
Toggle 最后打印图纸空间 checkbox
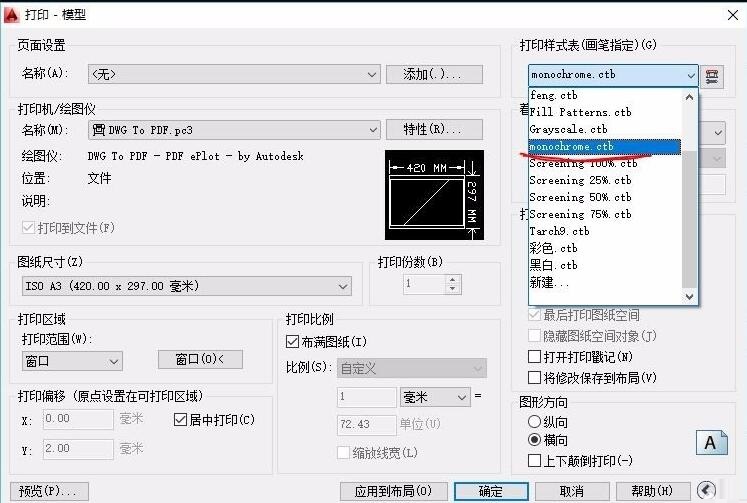[x=535, y=314]
